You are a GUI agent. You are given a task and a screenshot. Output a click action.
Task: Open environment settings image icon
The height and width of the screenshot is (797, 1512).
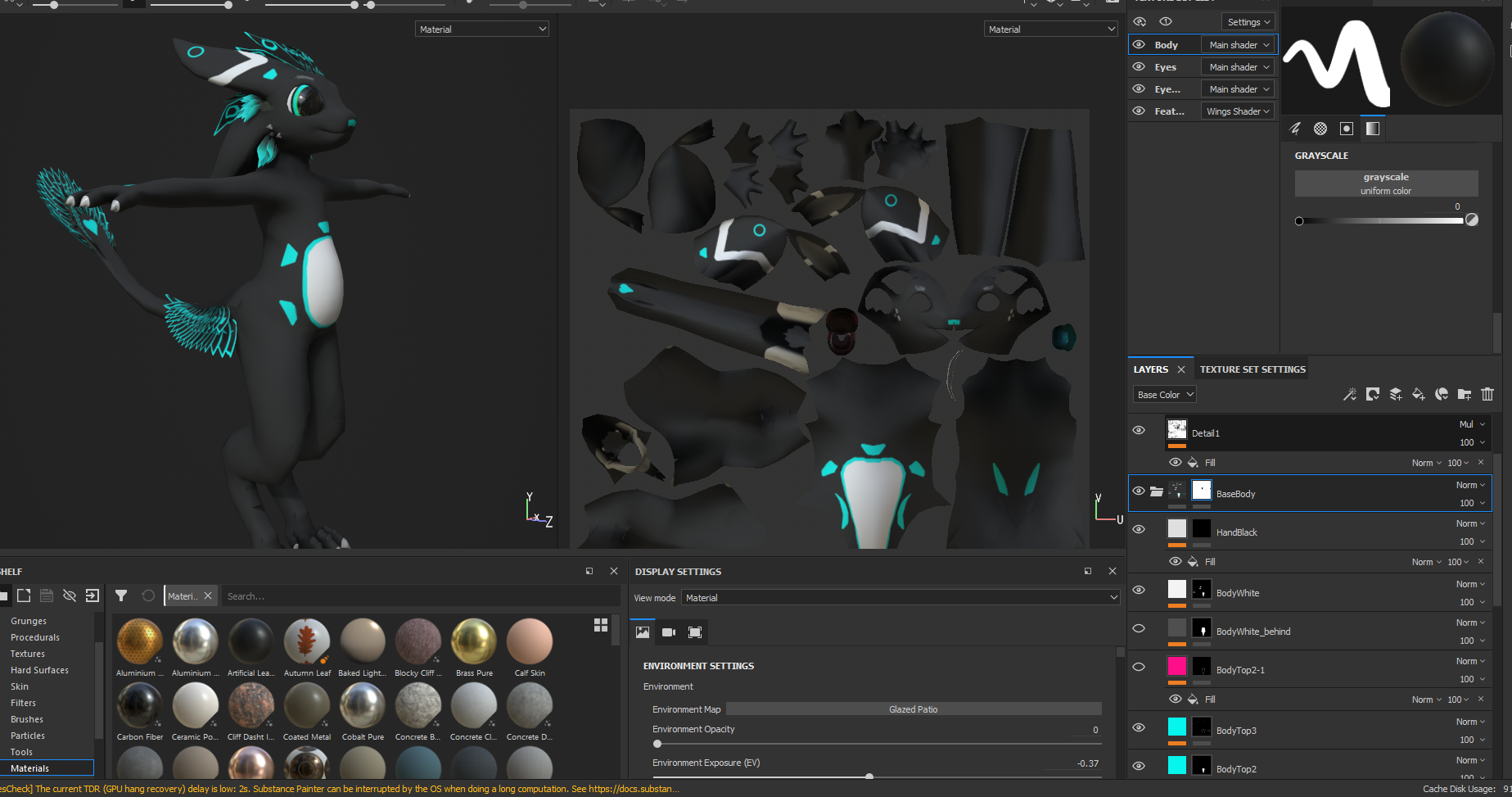[643, 632]
